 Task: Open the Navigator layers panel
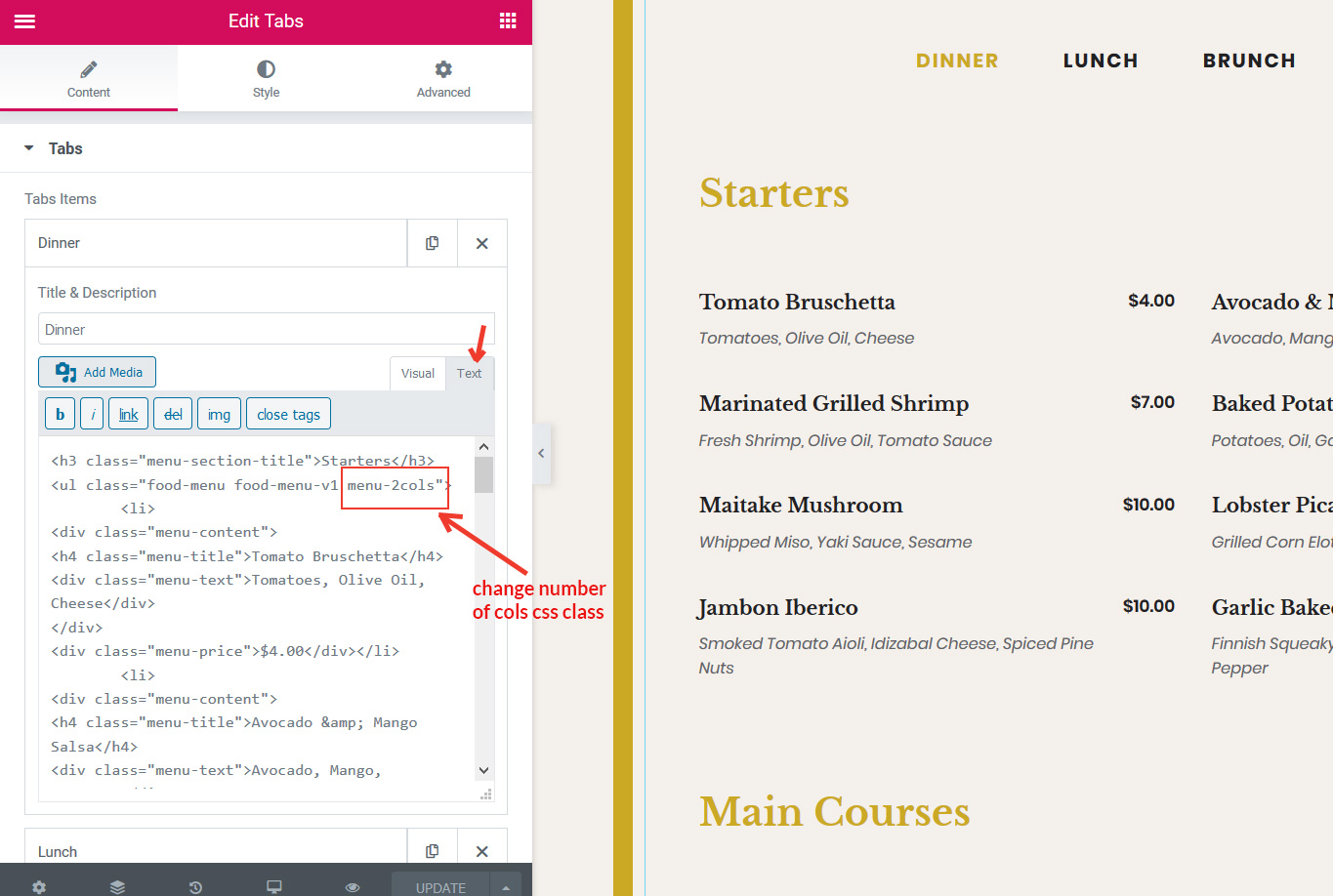pyautogui.click(x=117, y=886)
